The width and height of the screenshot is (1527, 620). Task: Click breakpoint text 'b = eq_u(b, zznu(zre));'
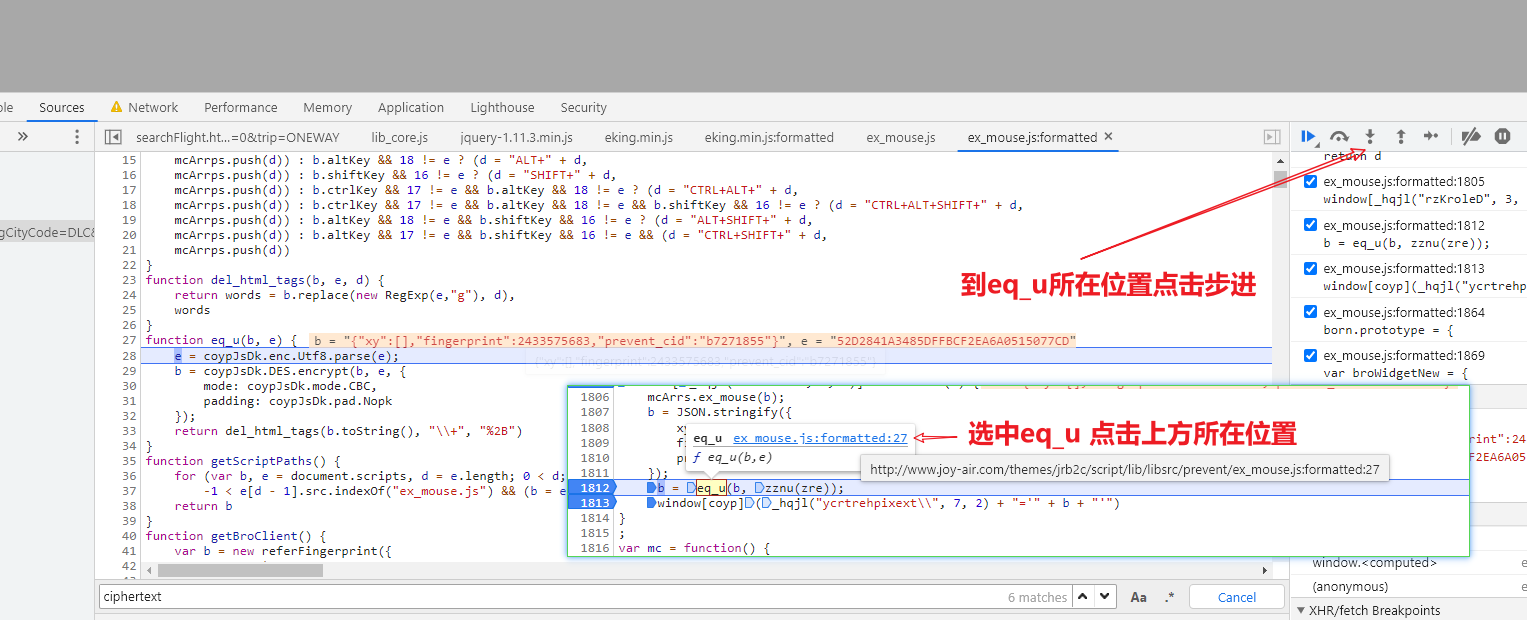(1406, 242)
